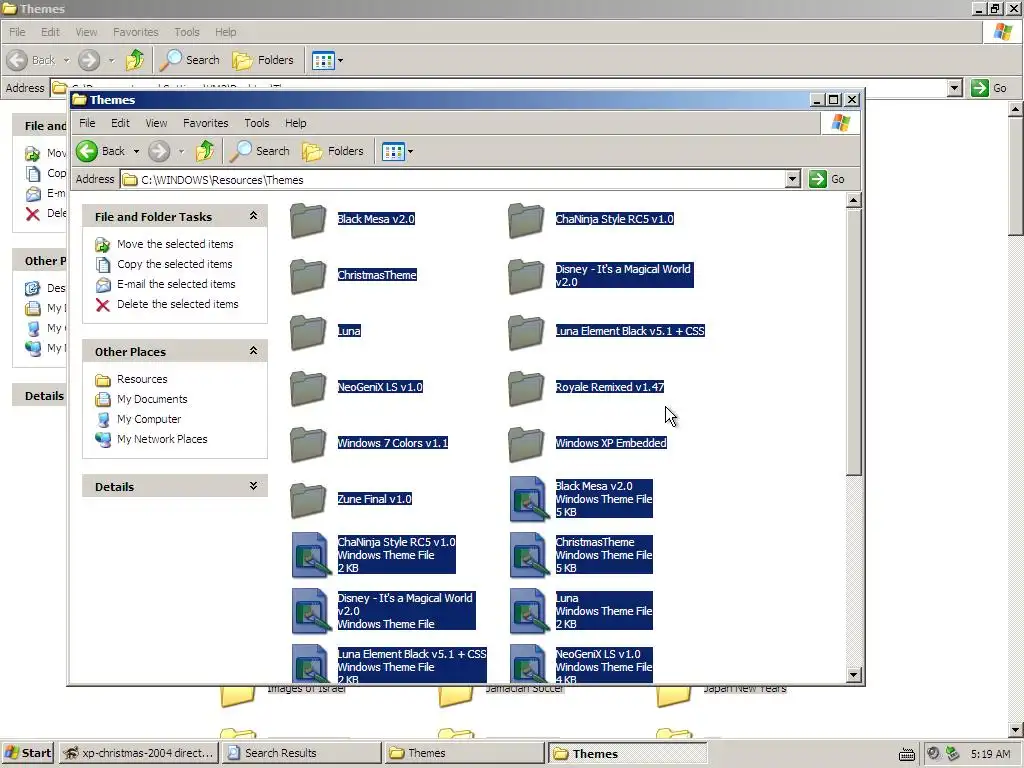Screen dimensions: 1024x768
Task: Switch to xp-christmas-2004 taskbar button
Action: (x=138, y=753)
